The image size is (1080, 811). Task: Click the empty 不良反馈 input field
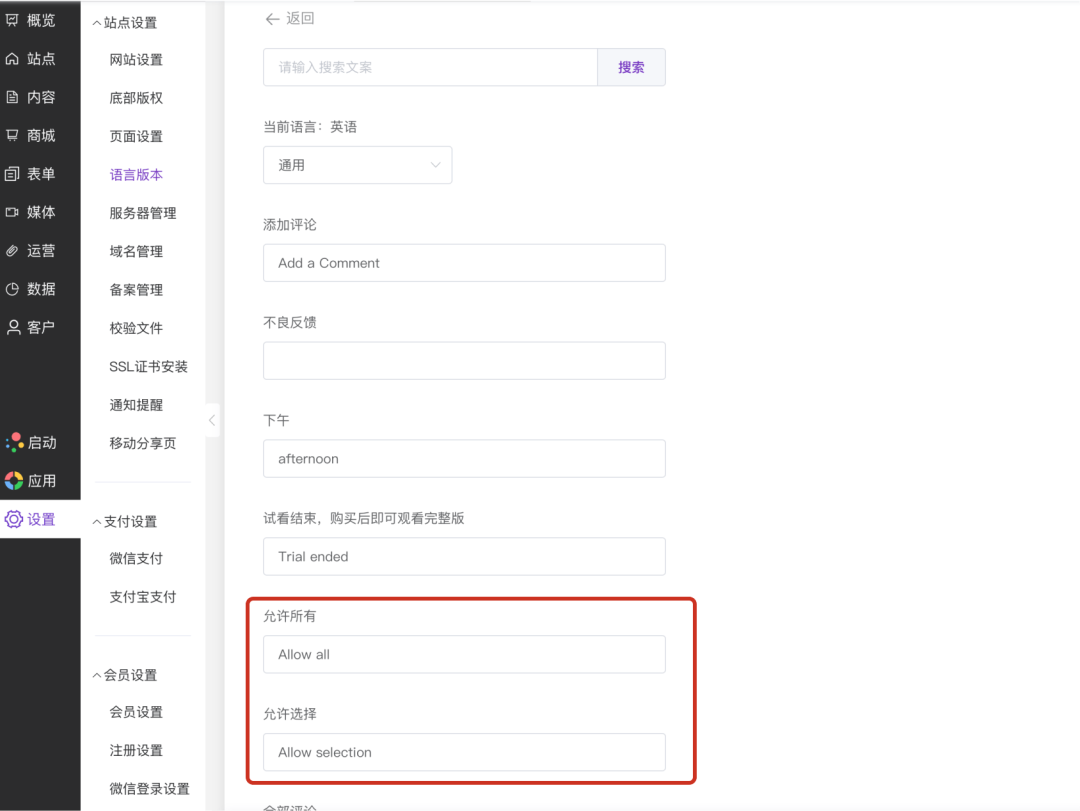click(x=464, y=361)
